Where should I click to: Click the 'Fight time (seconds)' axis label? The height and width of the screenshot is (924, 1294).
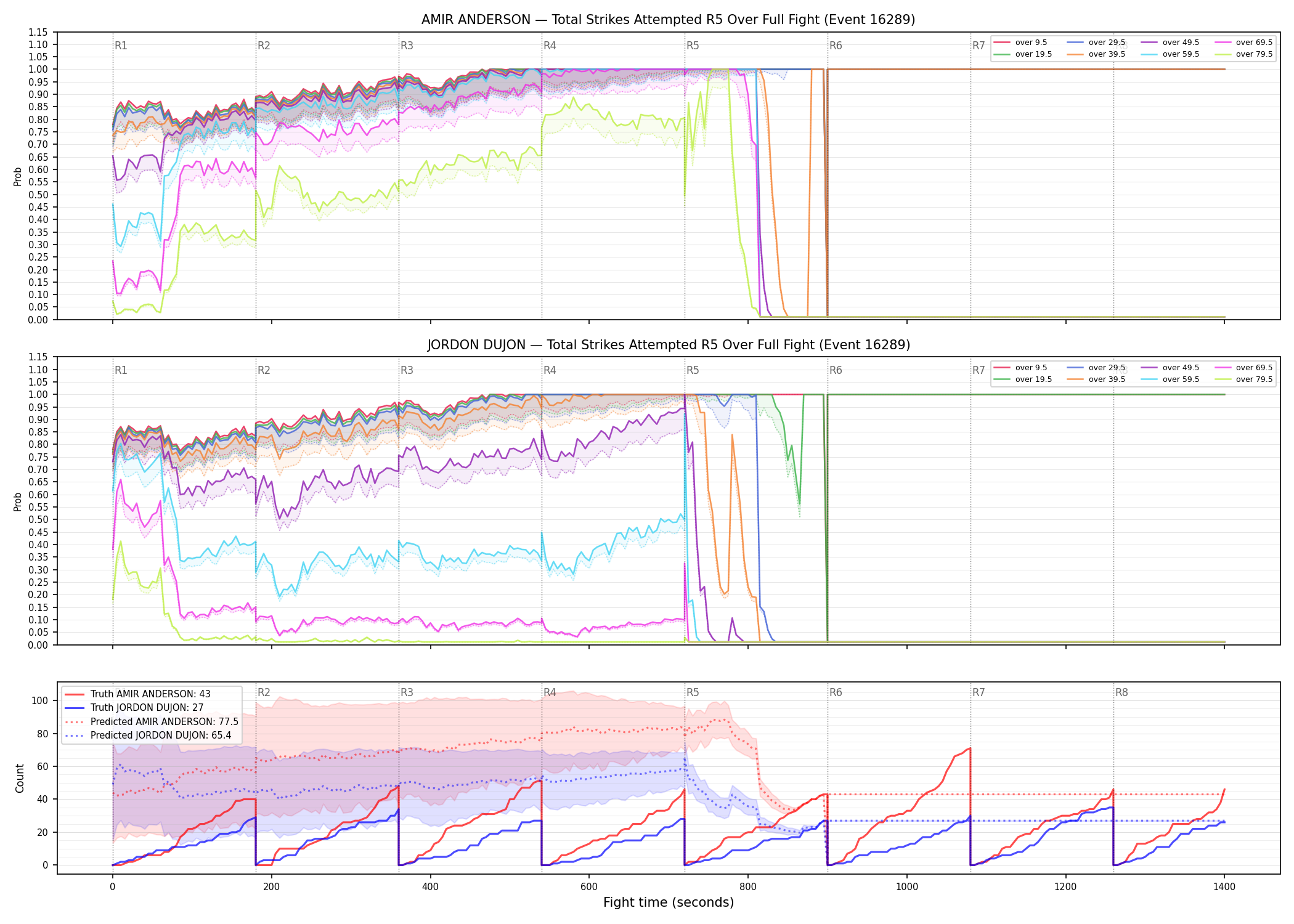coord(669,902)
